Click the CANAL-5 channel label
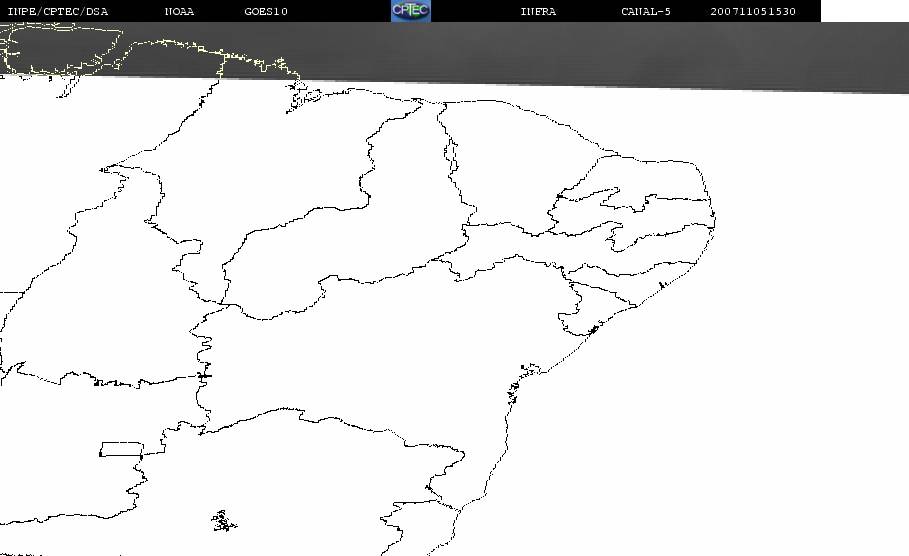This screenshot has height=556, width=909. [x=646, y=12]
